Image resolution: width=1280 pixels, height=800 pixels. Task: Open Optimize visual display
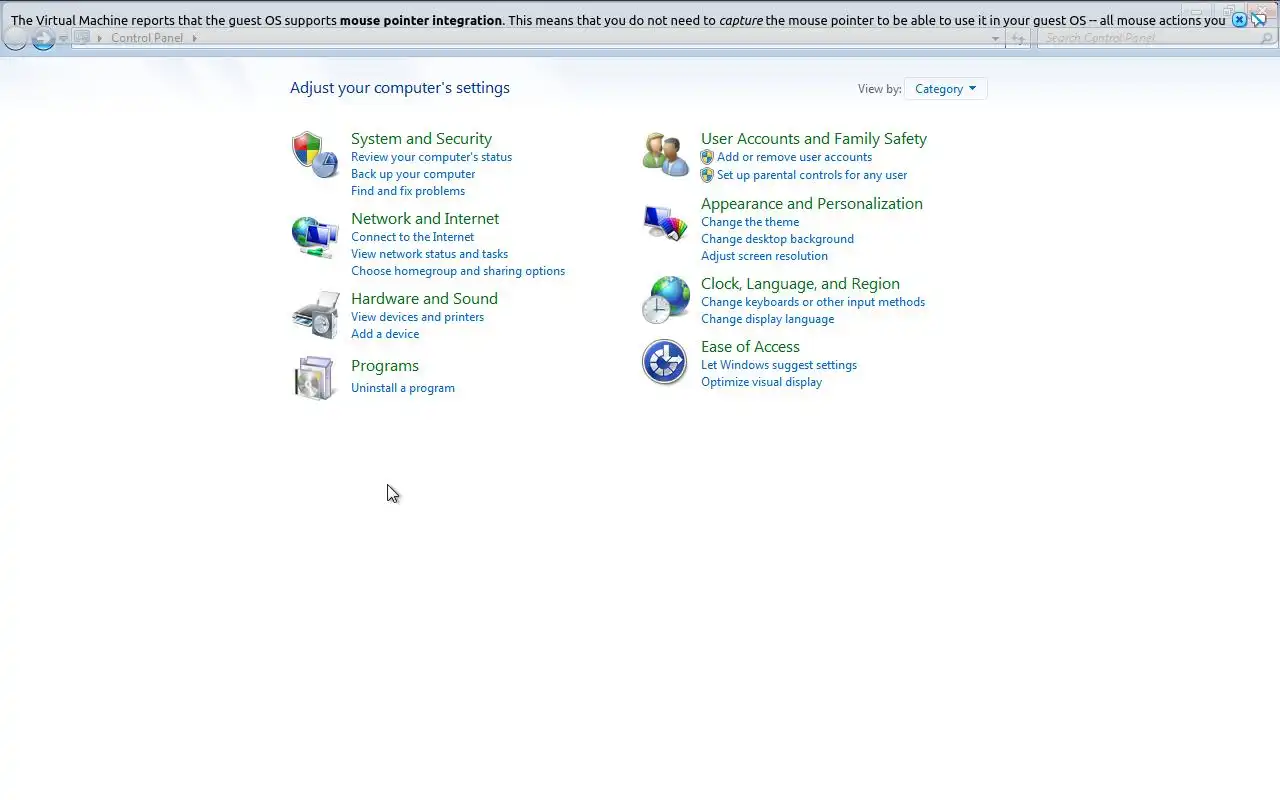(x=761, y=382)
